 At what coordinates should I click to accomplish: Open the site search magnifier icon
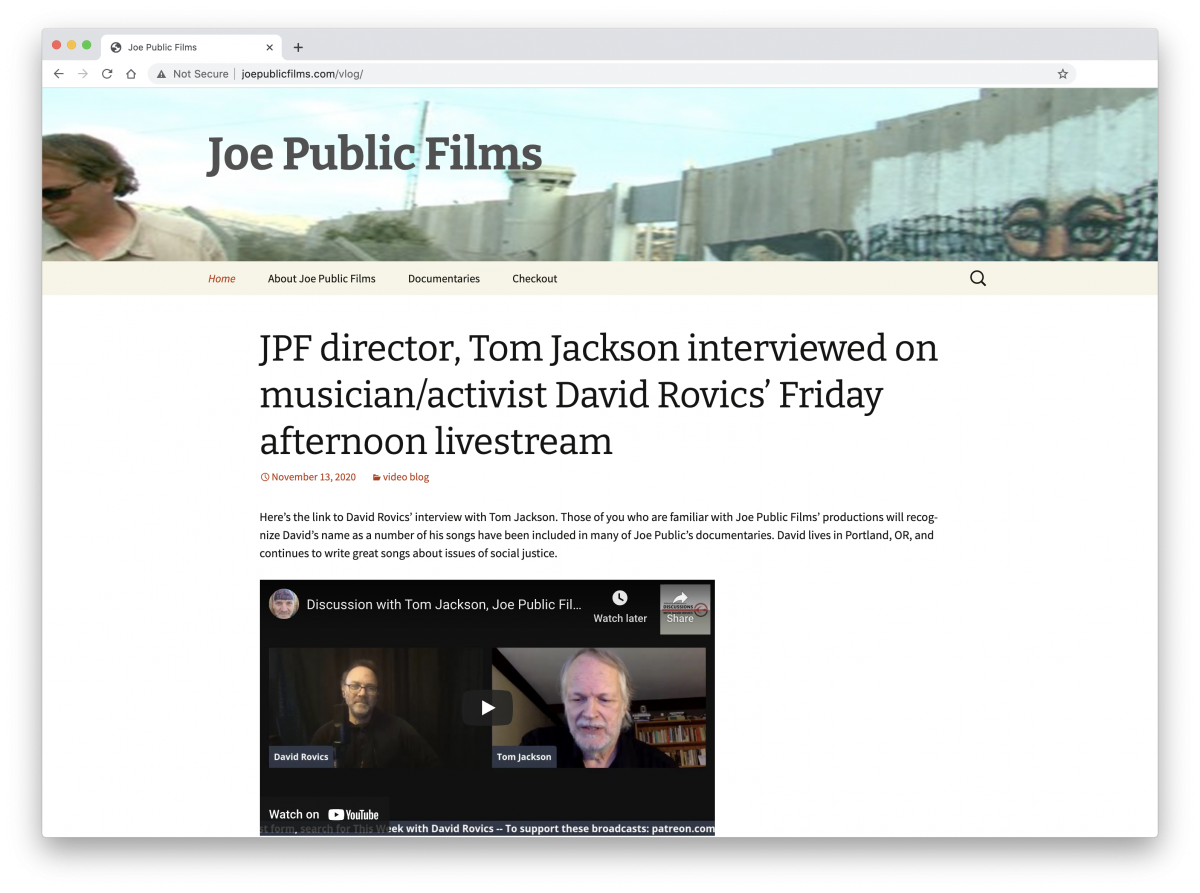tap(978, 279)
